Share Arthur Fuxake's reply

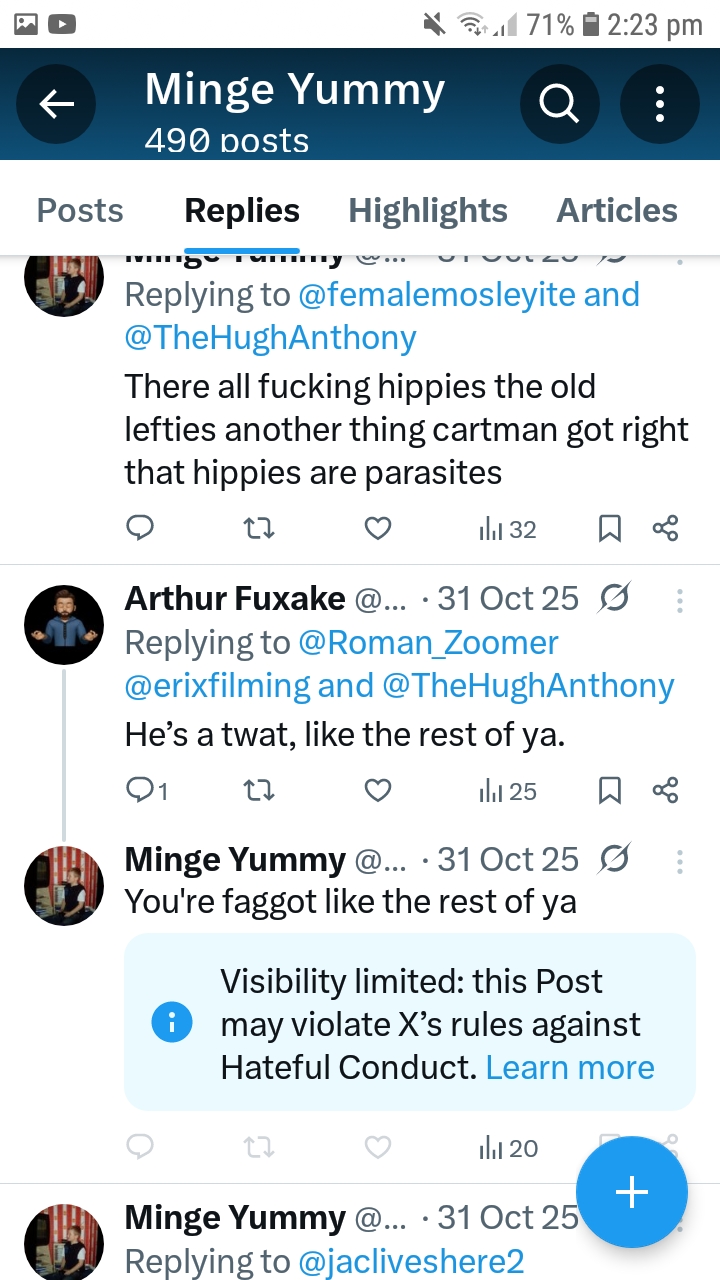pos(665,791)
